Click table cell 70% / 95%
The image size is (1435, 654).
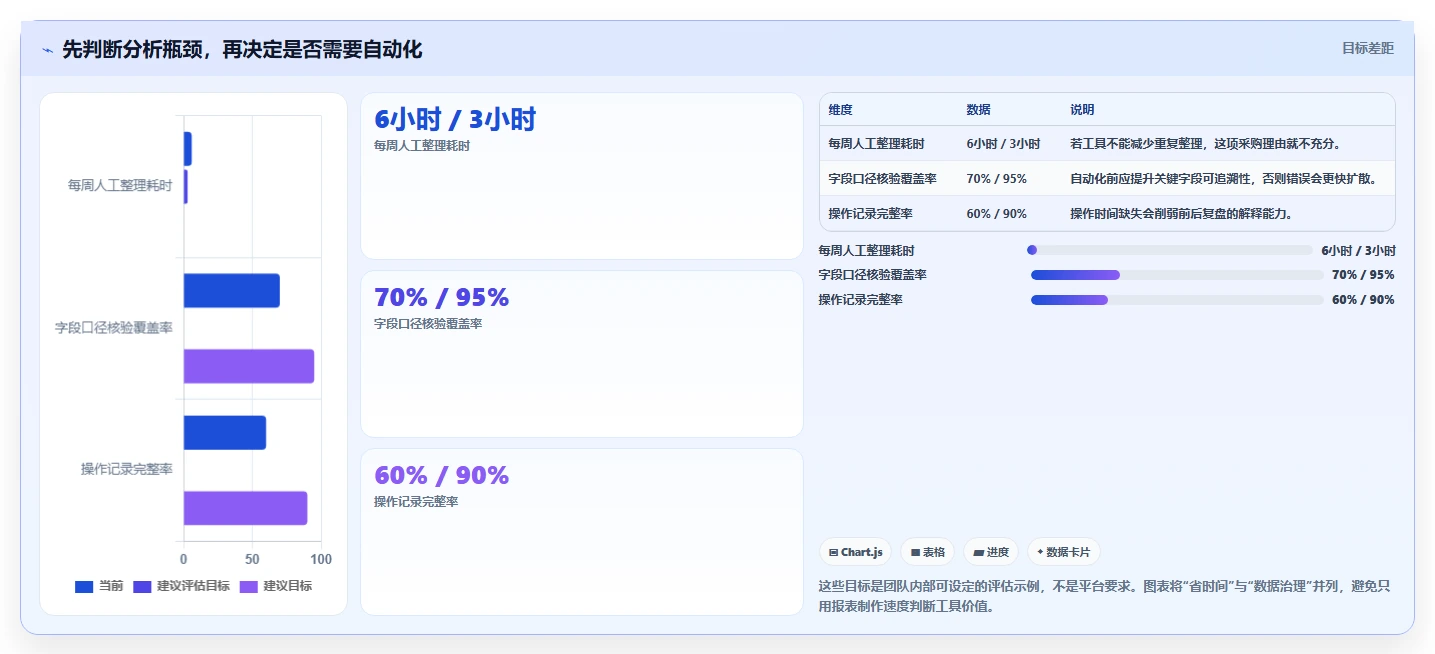(996, 179)
